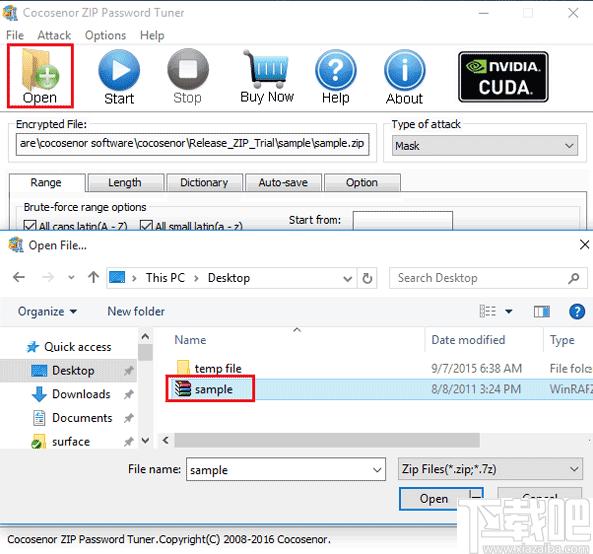Switch to the Auto-save tab
The width and height of the screenshot is (593, 554).
point(283,183)
